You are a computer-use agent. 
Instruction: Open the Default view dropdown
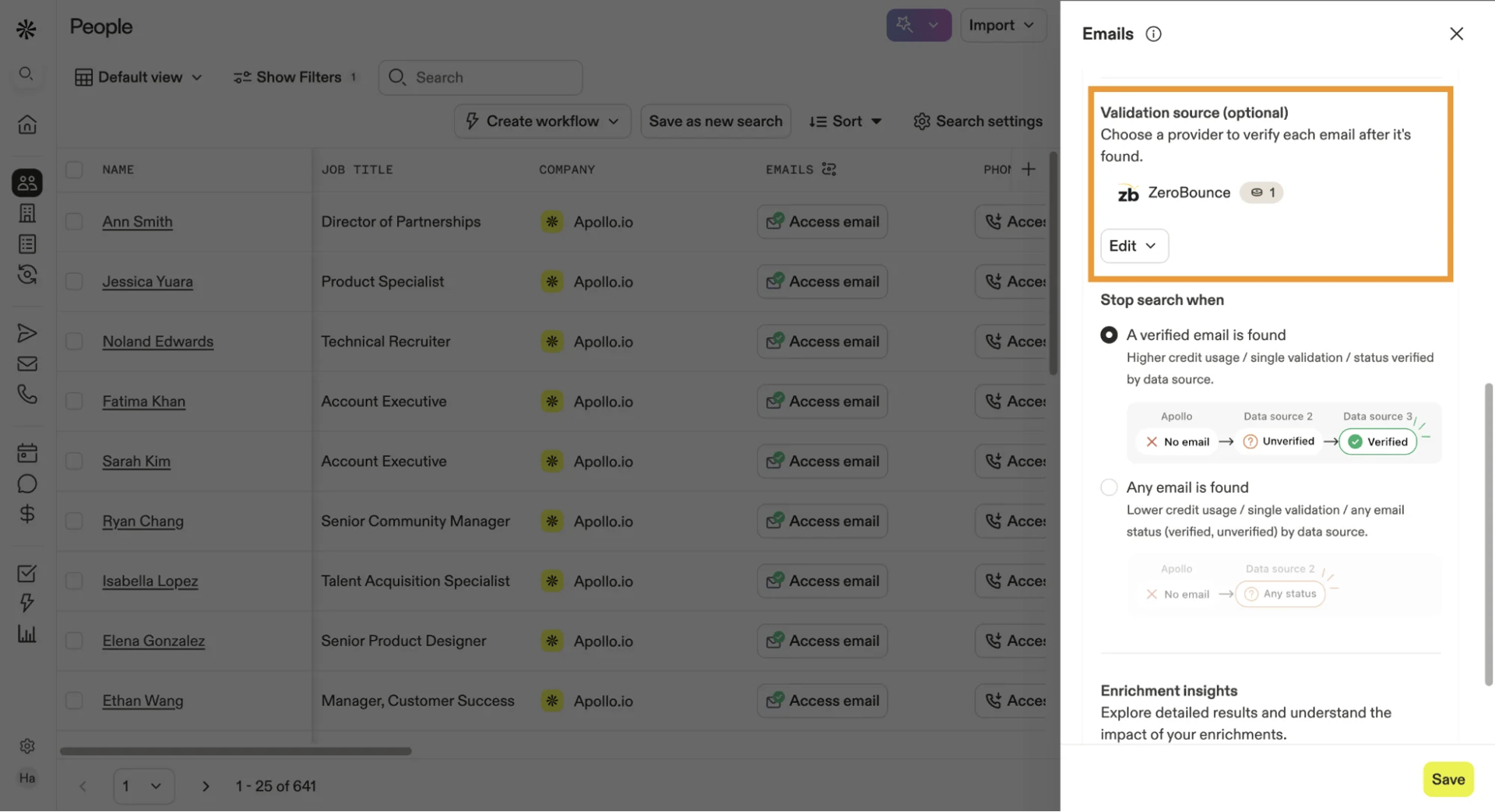[139, 77]
